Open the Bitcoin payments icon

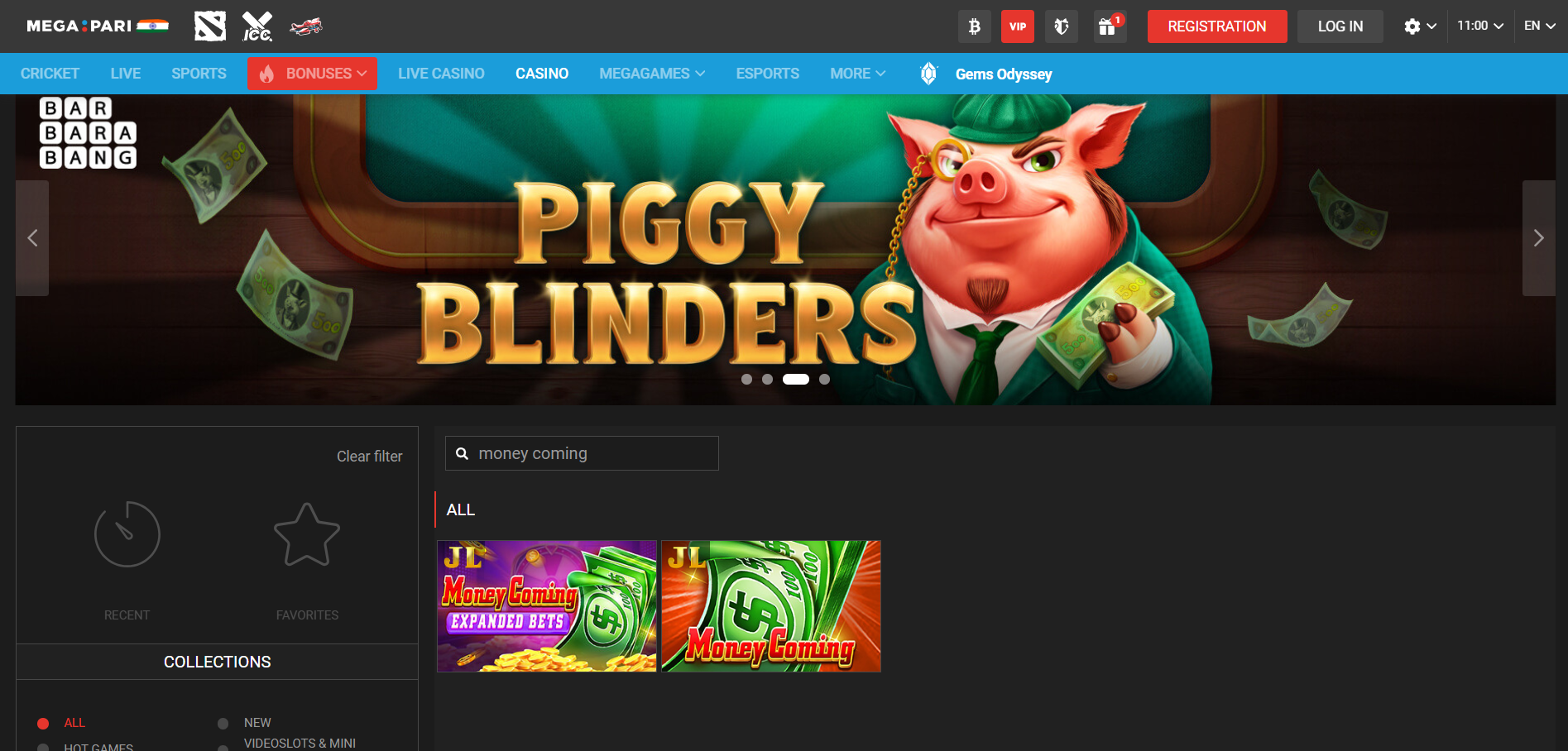[x=974, y=26]
